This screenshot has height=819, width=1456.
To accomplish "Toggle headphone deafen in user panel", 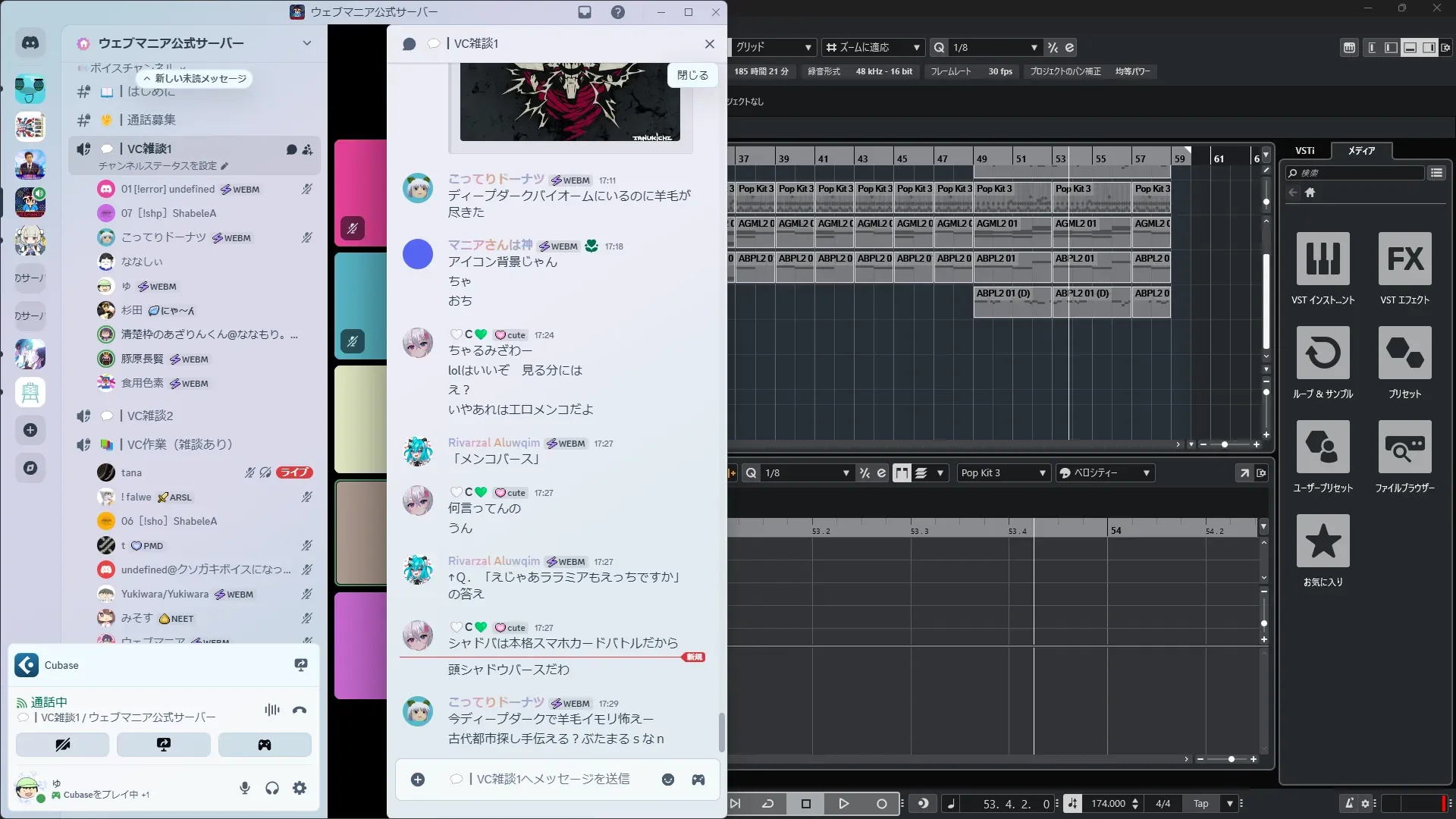I will point(272,788).
